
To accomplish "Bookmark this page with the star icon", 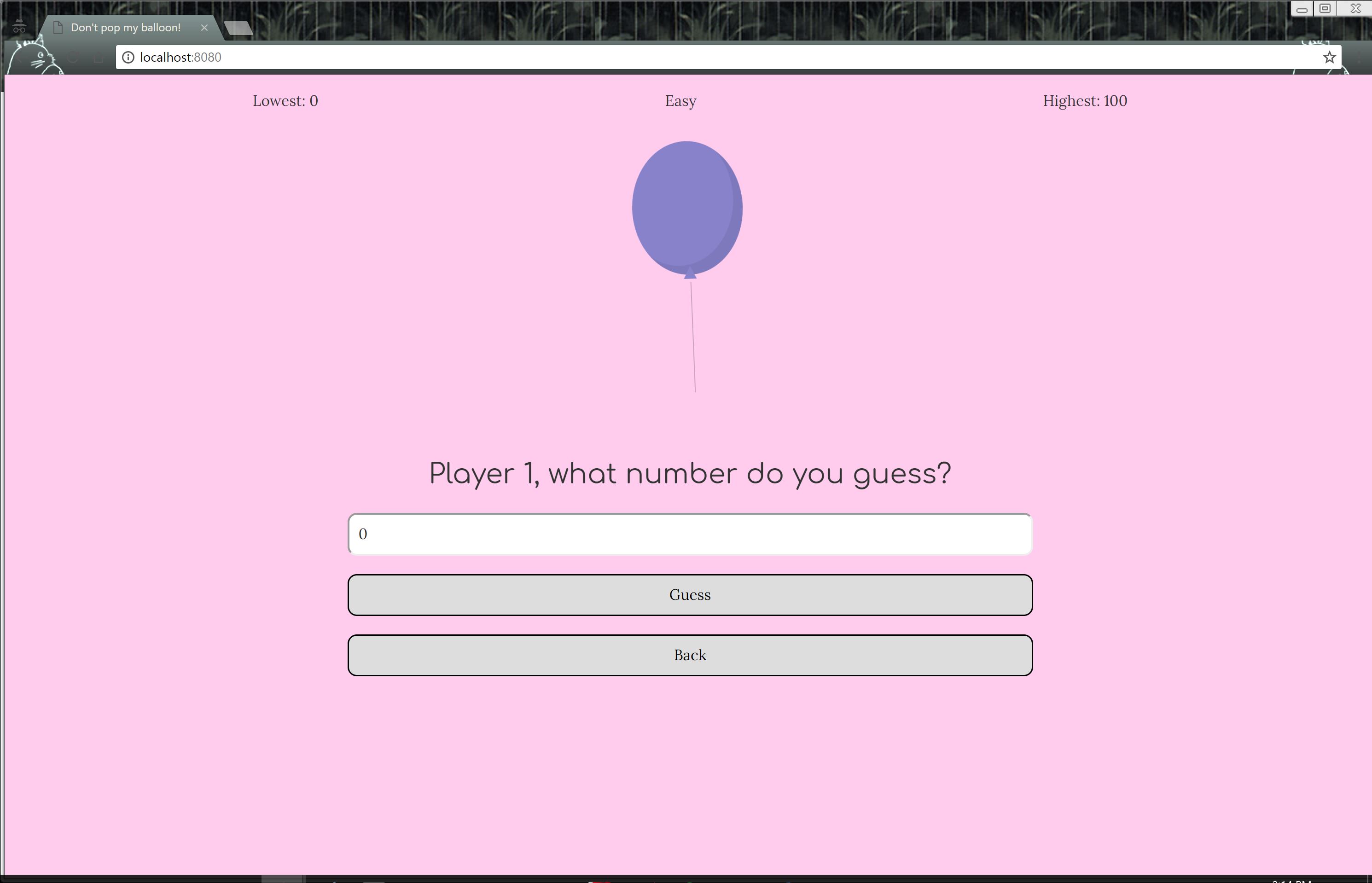I will pos(1329,58).
